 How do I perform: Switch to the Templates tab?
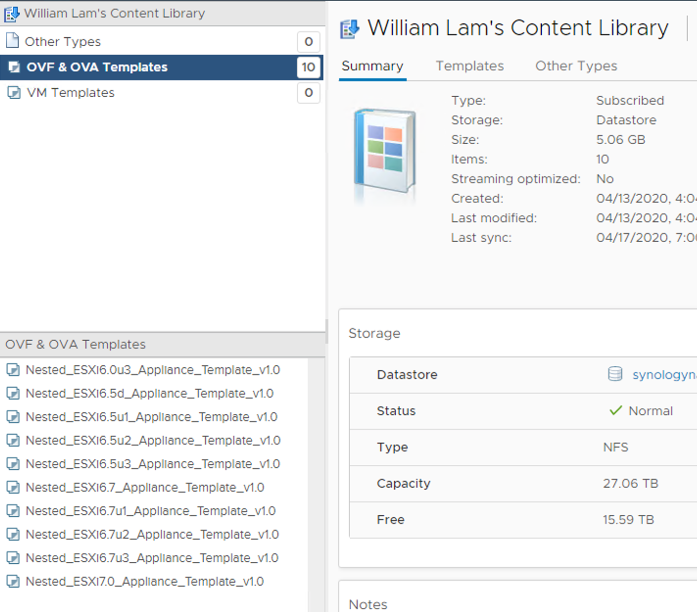(470, 66)
